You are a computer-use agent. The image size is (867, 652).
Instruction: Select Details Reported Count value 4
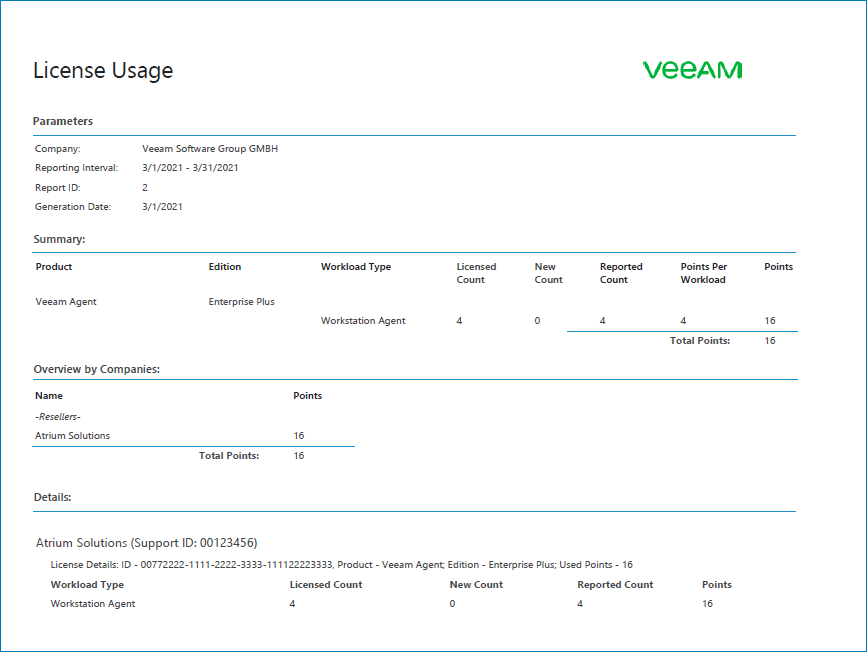coord(580,604)
